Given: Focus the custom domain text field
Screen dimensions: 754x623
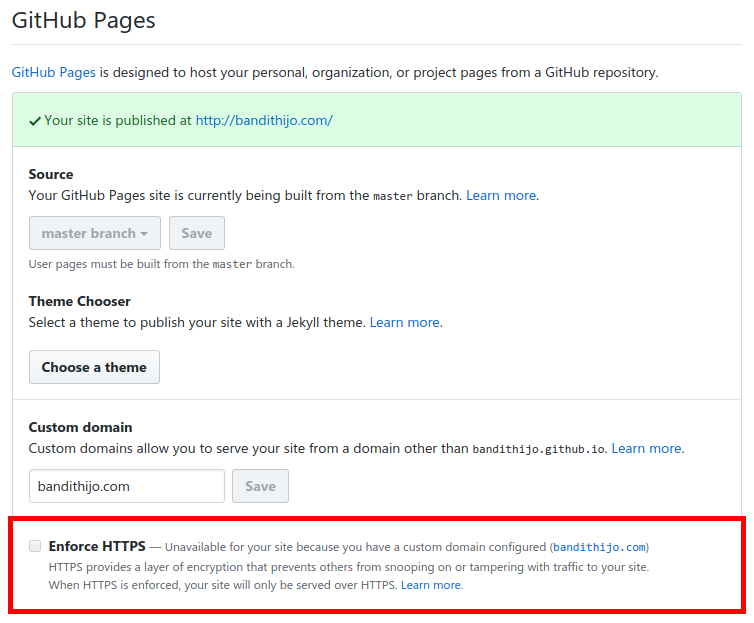Looking at the screenshot, I should (x=126, y=486).
